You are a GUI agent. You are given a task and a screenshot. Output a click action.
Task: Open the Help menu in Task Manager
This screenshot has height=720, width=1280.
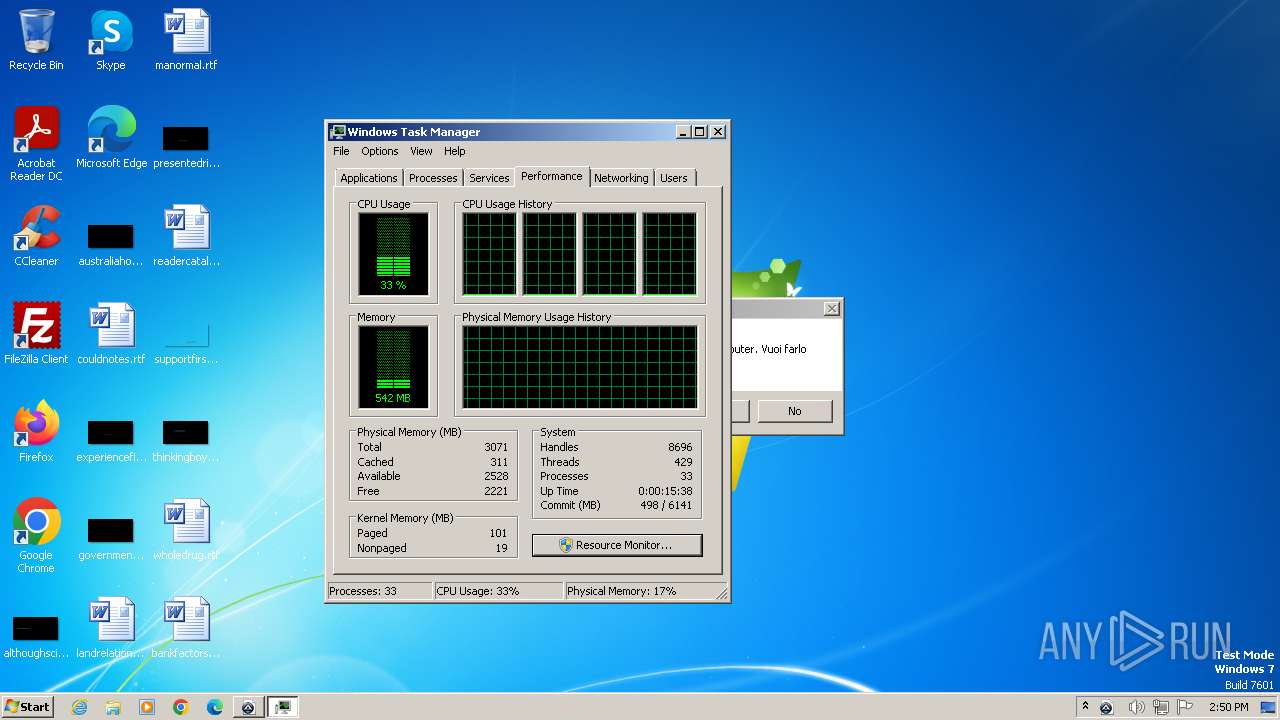point(455,151)
